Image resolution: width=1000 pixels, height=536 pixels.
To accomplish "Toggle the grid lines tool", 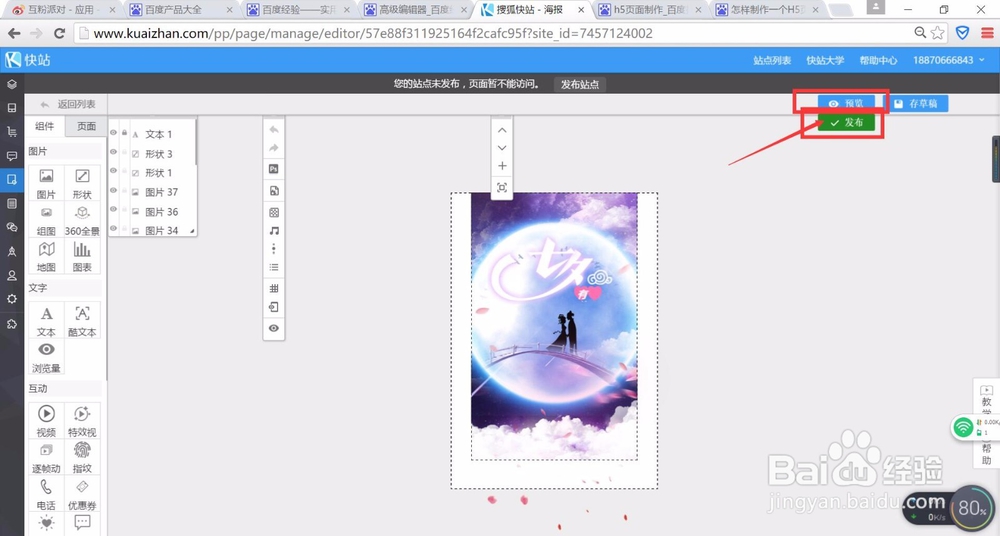I will click(x=274, y=288).
